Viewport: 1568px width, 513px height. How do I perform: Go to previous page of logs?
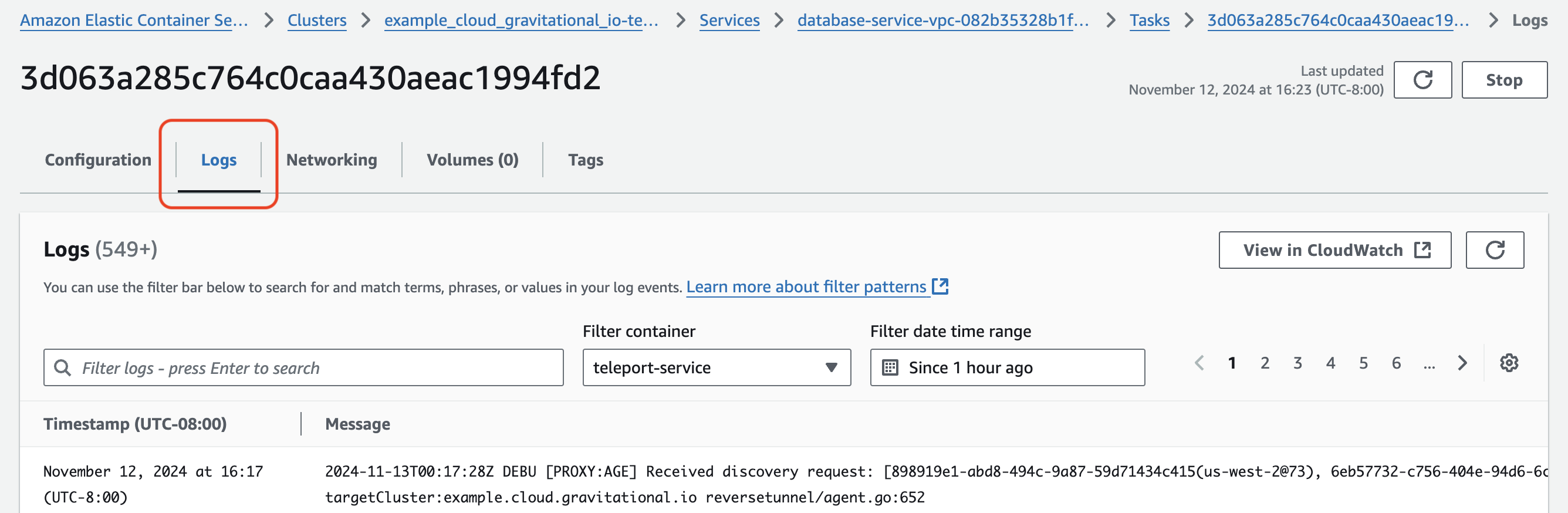tap(1198, 363)
